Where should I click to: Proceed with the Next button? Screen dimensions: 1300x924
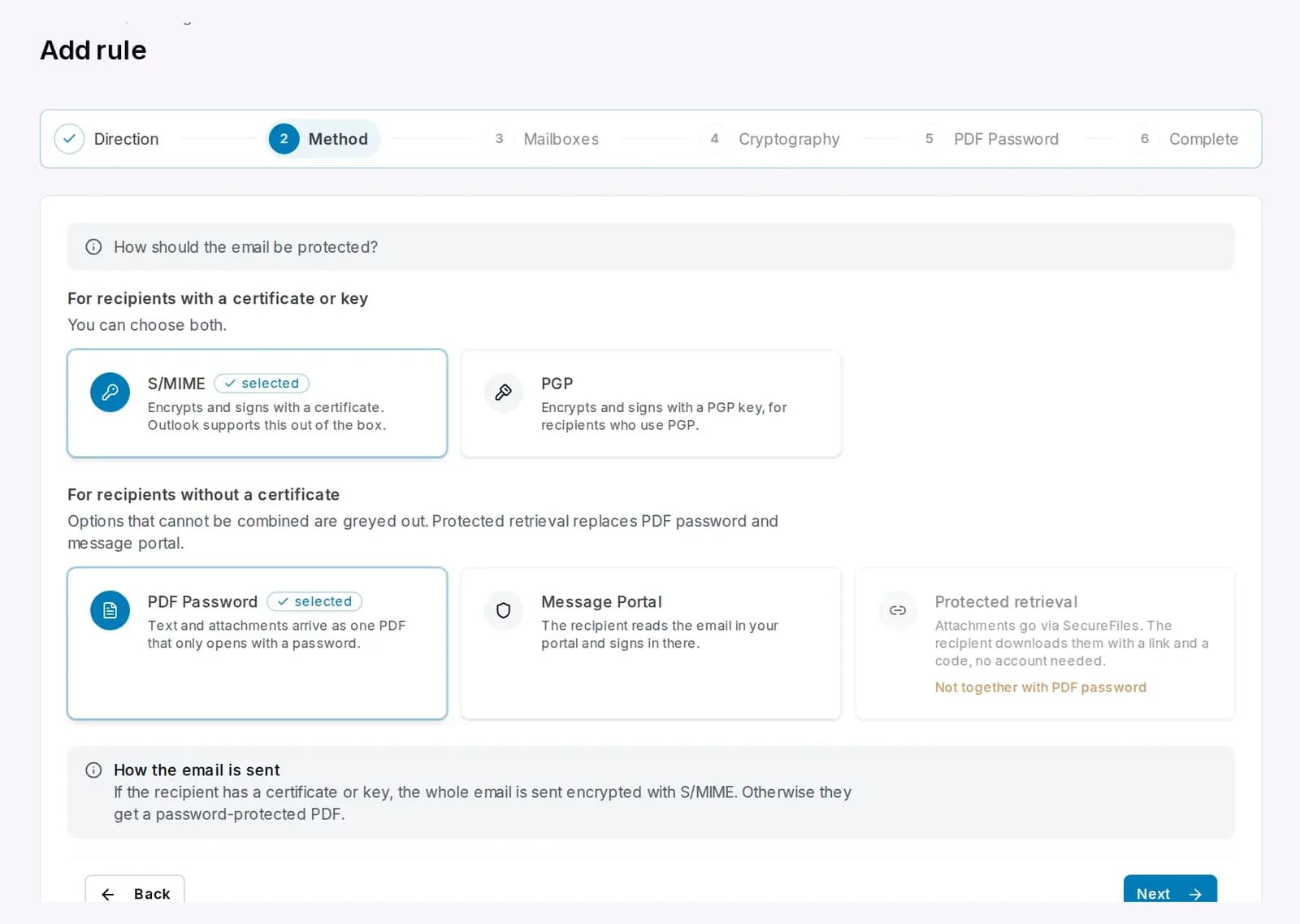click(x=1170, y=891)
